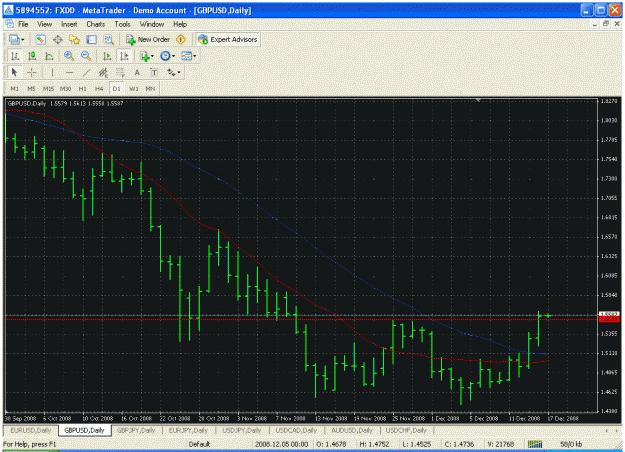Switch to the EURUSD,Daily chart tab
This screenshot has width=625, height=452.
coord(31,430)
